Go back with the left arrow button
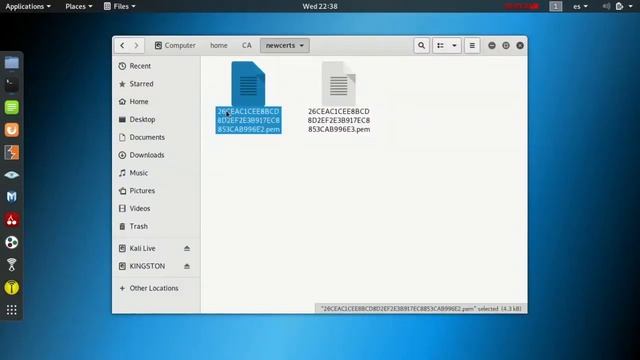Image resolution: width=640 pixels, height=360 pixels. 122,45
